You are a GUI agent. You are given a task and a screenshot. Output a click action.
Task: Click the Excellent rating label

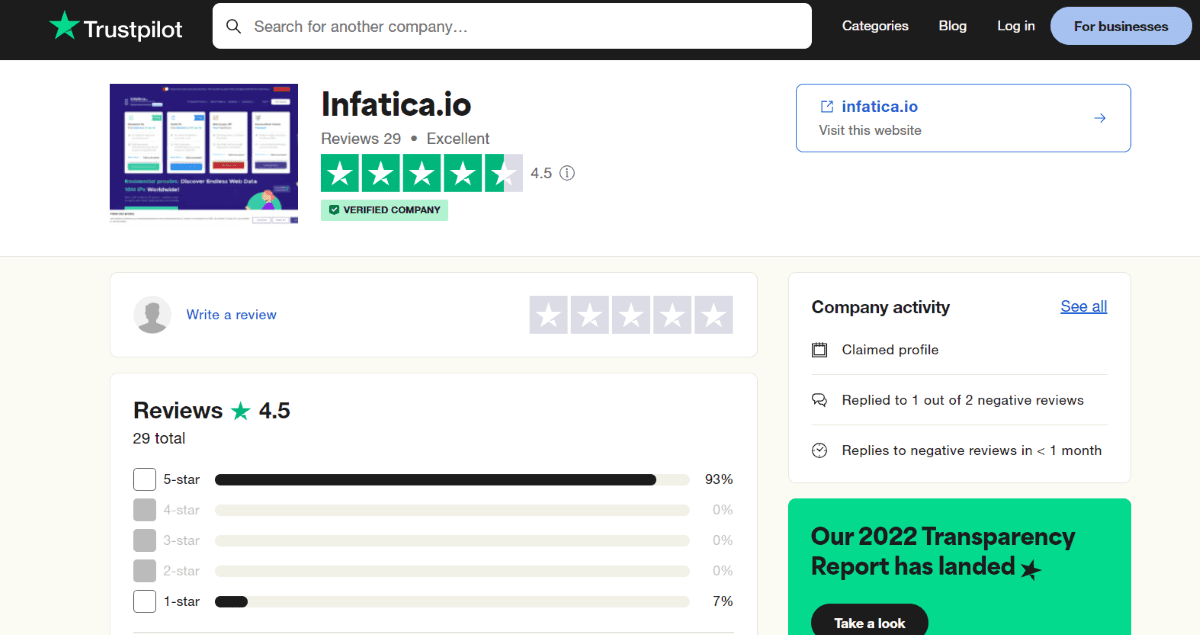(458, 139)
